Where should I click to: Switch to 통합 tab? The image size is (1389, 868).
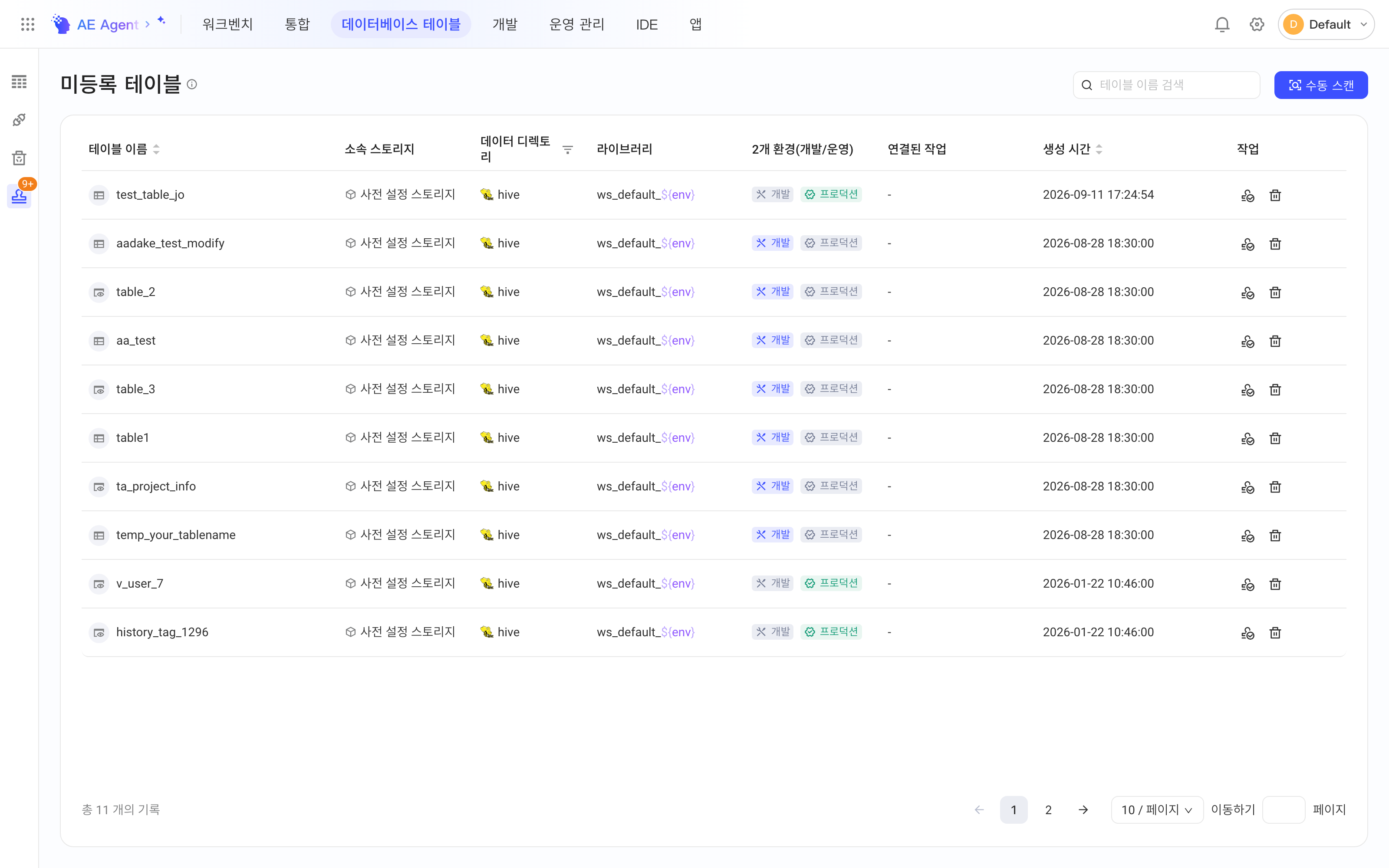point(297,24)
